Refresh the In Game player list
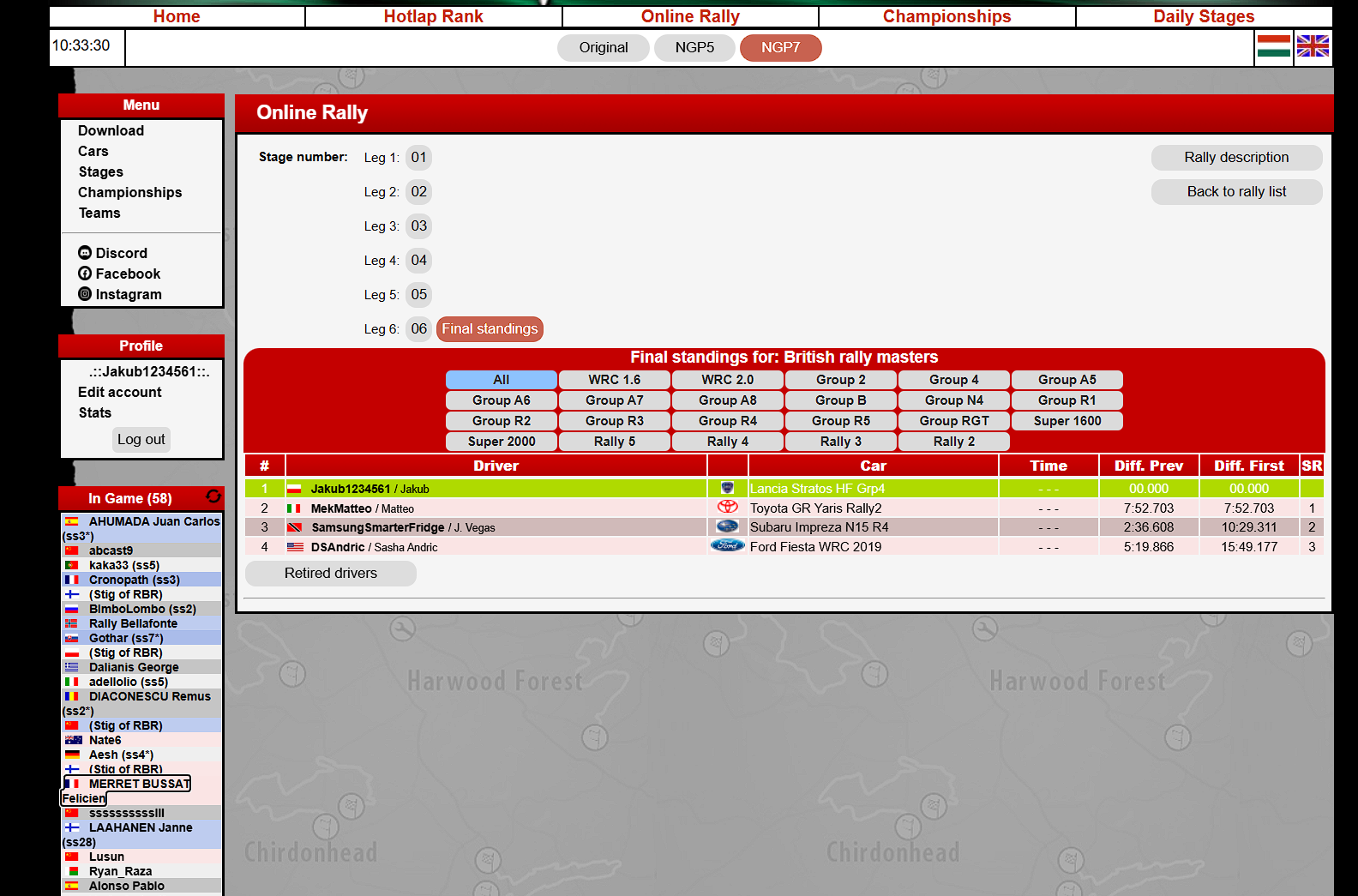This screenshot has width=1358, height=896. click(x=213, y=496)
